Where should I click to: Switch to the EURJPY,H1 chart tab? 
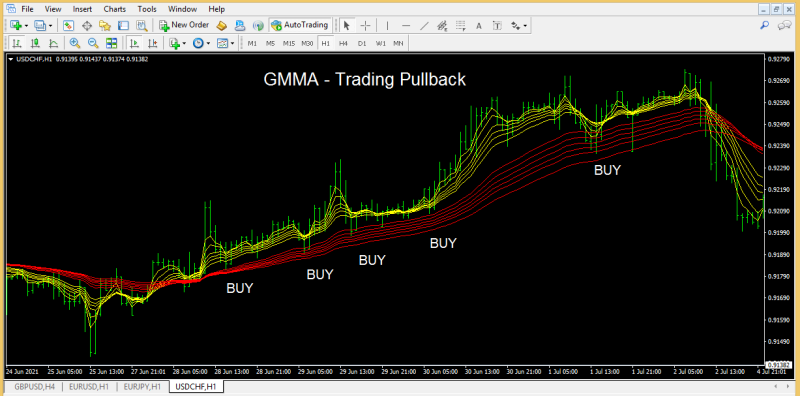click(143, 387)
